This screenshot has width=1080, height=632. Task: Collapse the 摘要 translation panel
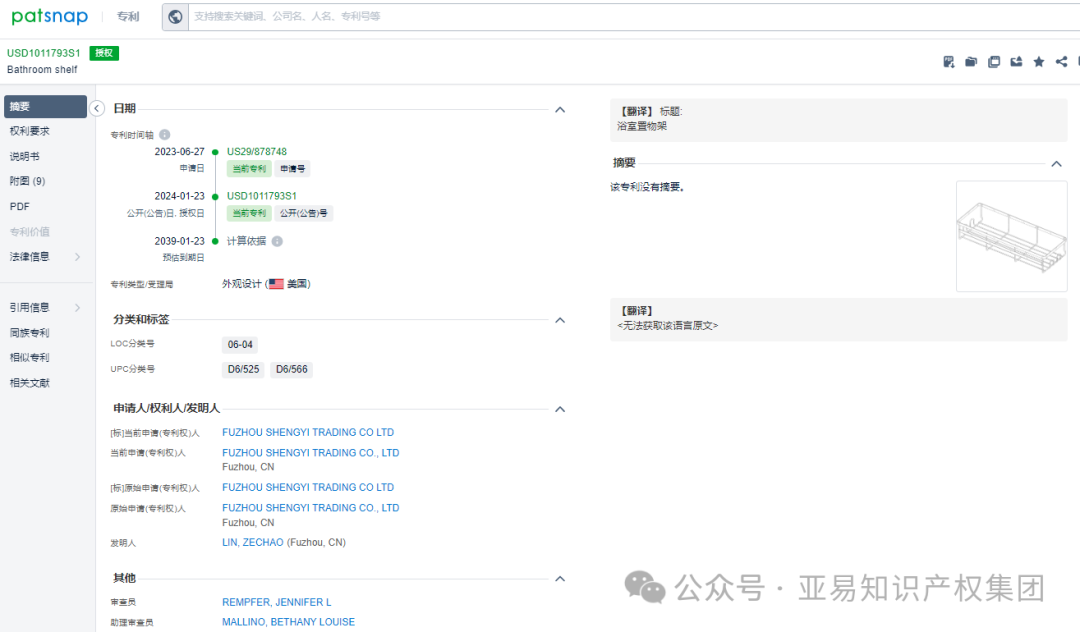point(1057,163)
